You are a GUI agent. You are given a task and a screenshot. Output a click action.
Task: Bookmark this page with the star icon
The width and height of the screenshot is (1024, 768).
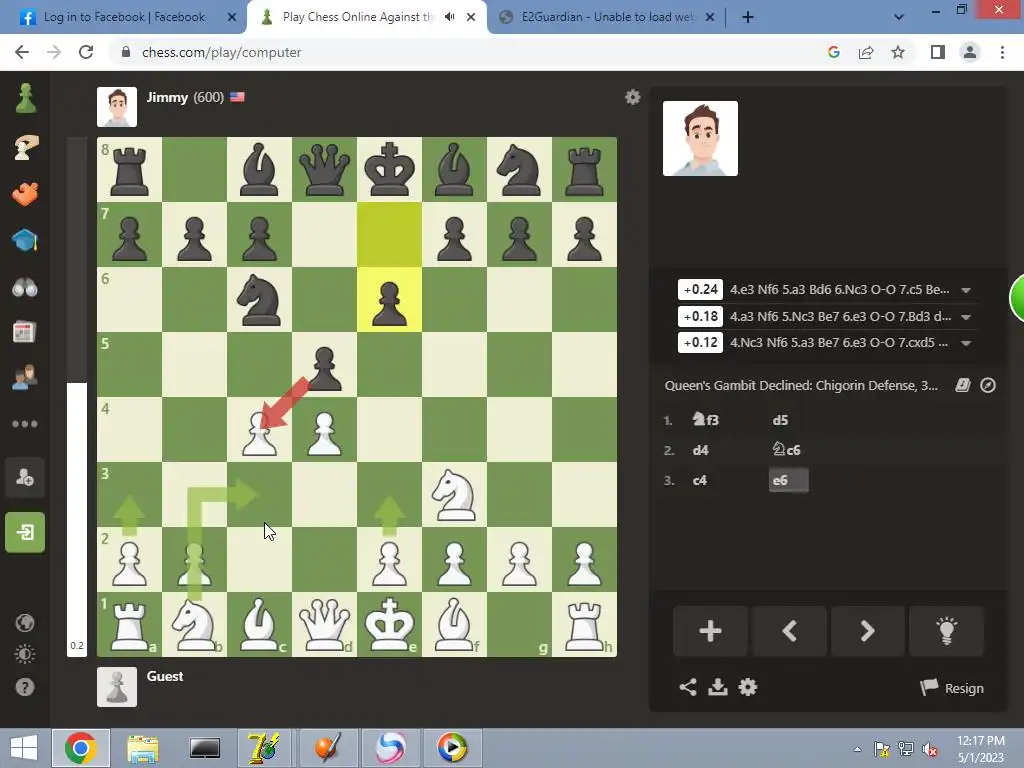coord(898,52)
